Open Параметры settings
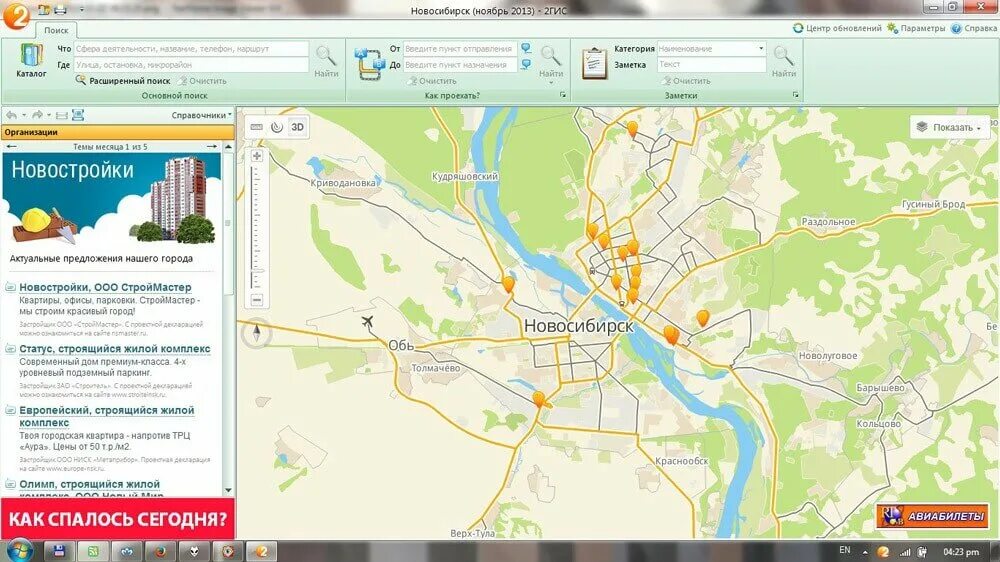 [916, 28]
